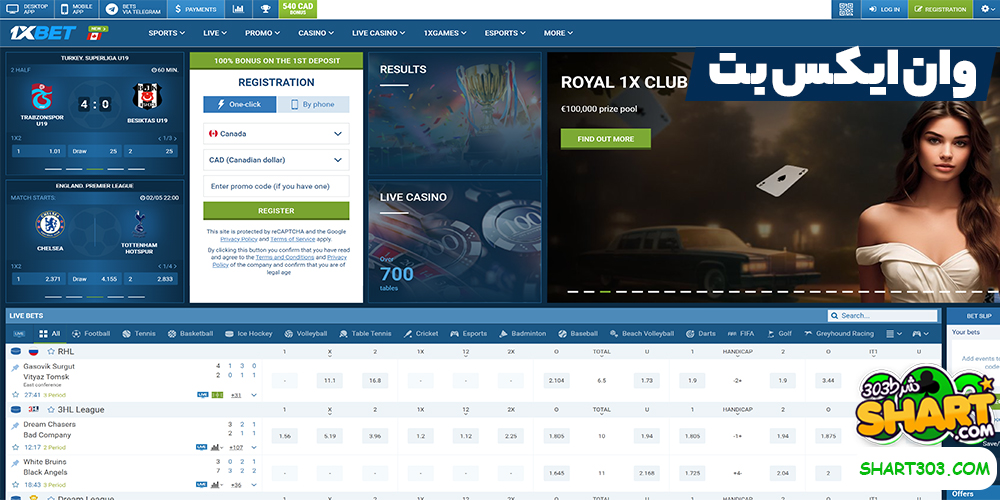Favorite the 18:43 White Bruins match star
Viewport: 1000px width, 500px height.
point(15,485)
